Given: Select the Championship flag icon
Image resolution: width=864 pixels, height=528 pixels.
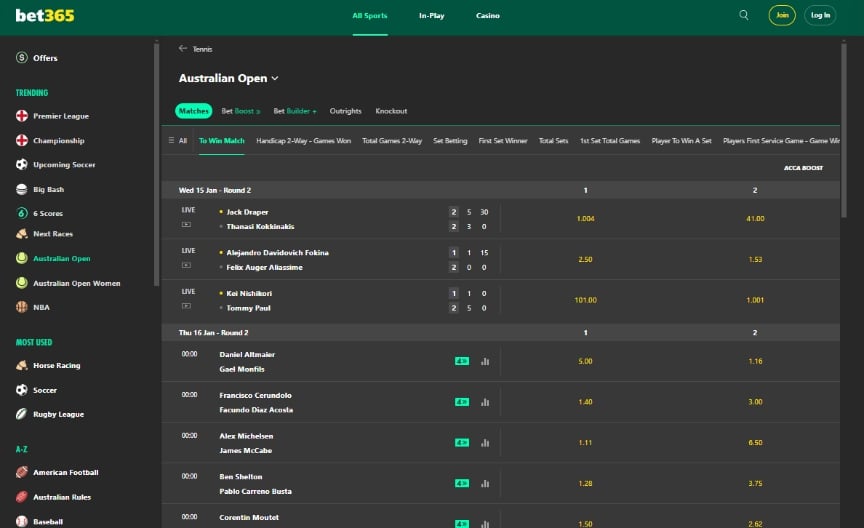Looking at the screenshot, I should point(21,140).
